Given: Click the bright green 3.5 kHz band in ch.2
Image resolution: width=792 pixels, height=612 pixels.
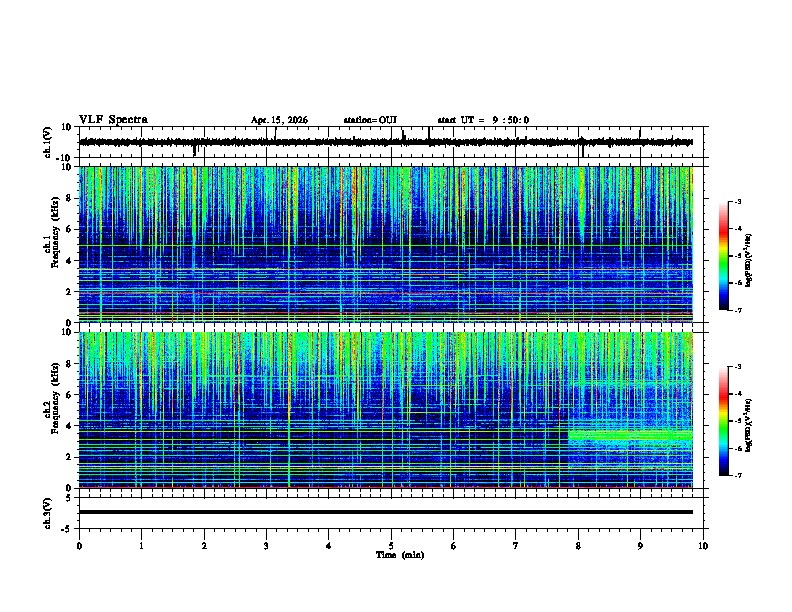Looking at the screenshot, I should pyautogui.click(x=630, y=435).
